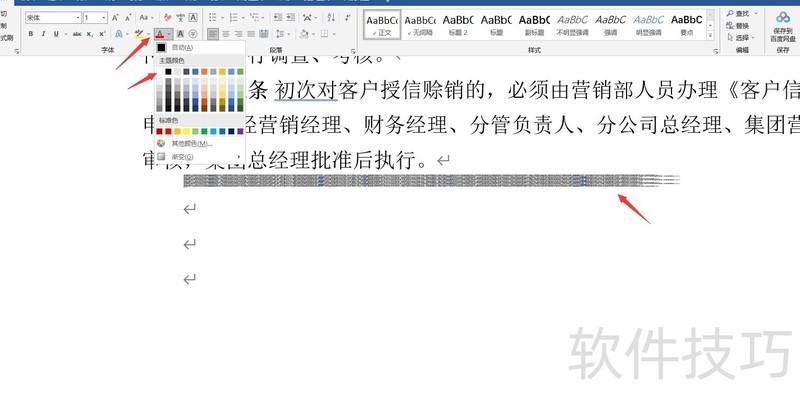Align paragraph to the left
800x413 pixels.
pos(213,34)
